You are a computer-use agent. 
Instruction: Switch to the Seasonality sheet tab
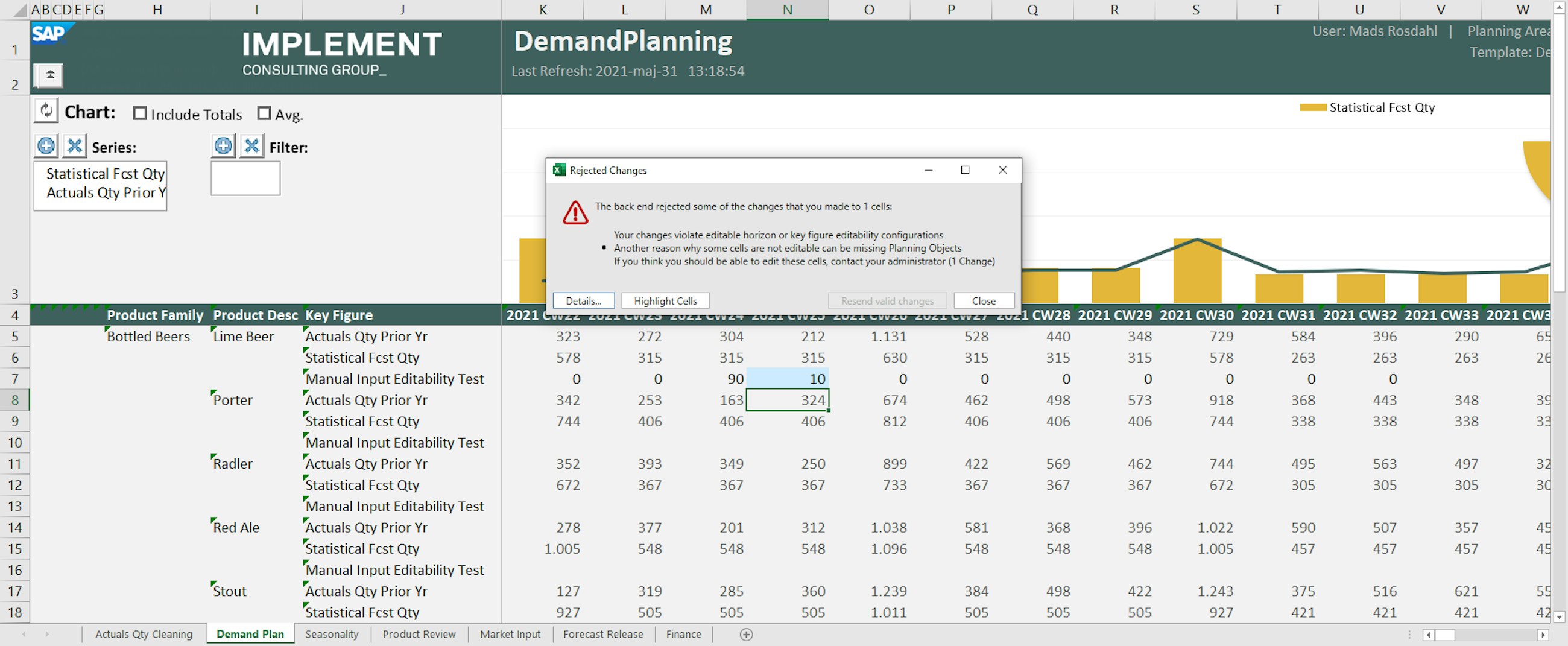click(x=332, y=635)
